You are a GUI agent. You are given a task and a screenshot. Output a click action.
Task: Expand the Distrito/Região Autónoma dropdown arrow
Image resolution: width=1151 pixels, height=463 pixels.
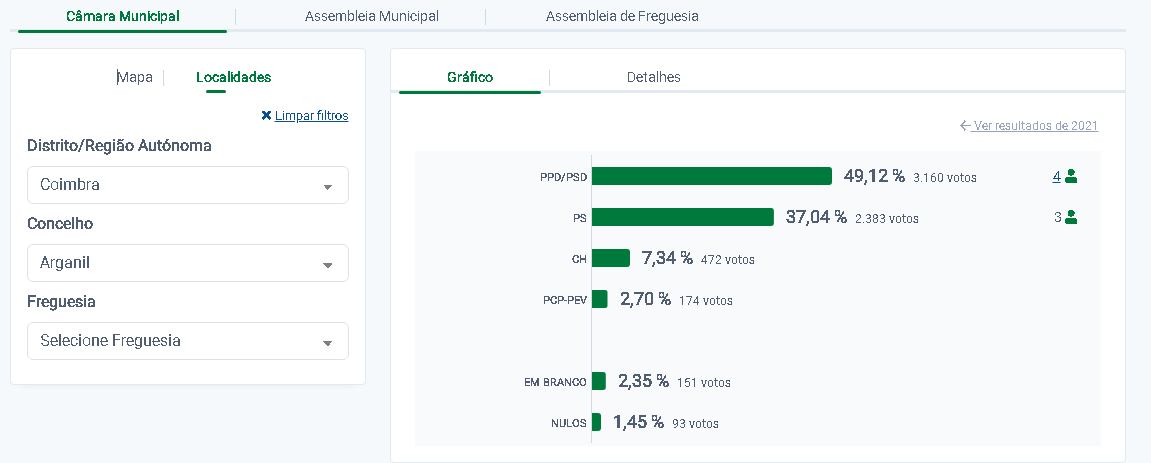pos(327,186)
